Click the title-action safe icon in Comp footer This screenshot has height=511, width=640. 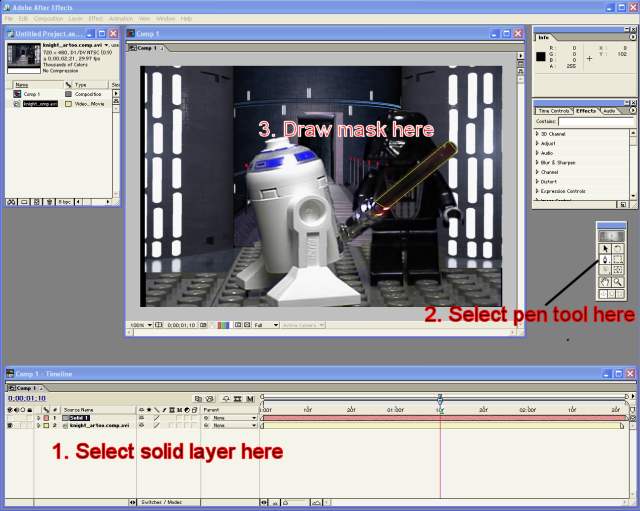tap(159, 325)
